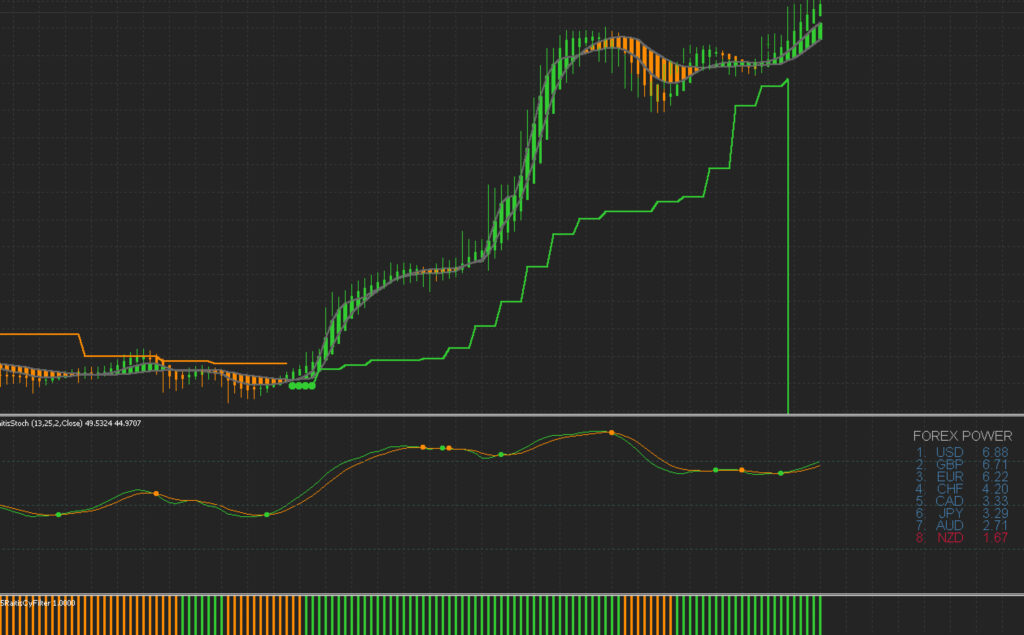Click the EUR strength value 6.22

click(x=995, y=477)
